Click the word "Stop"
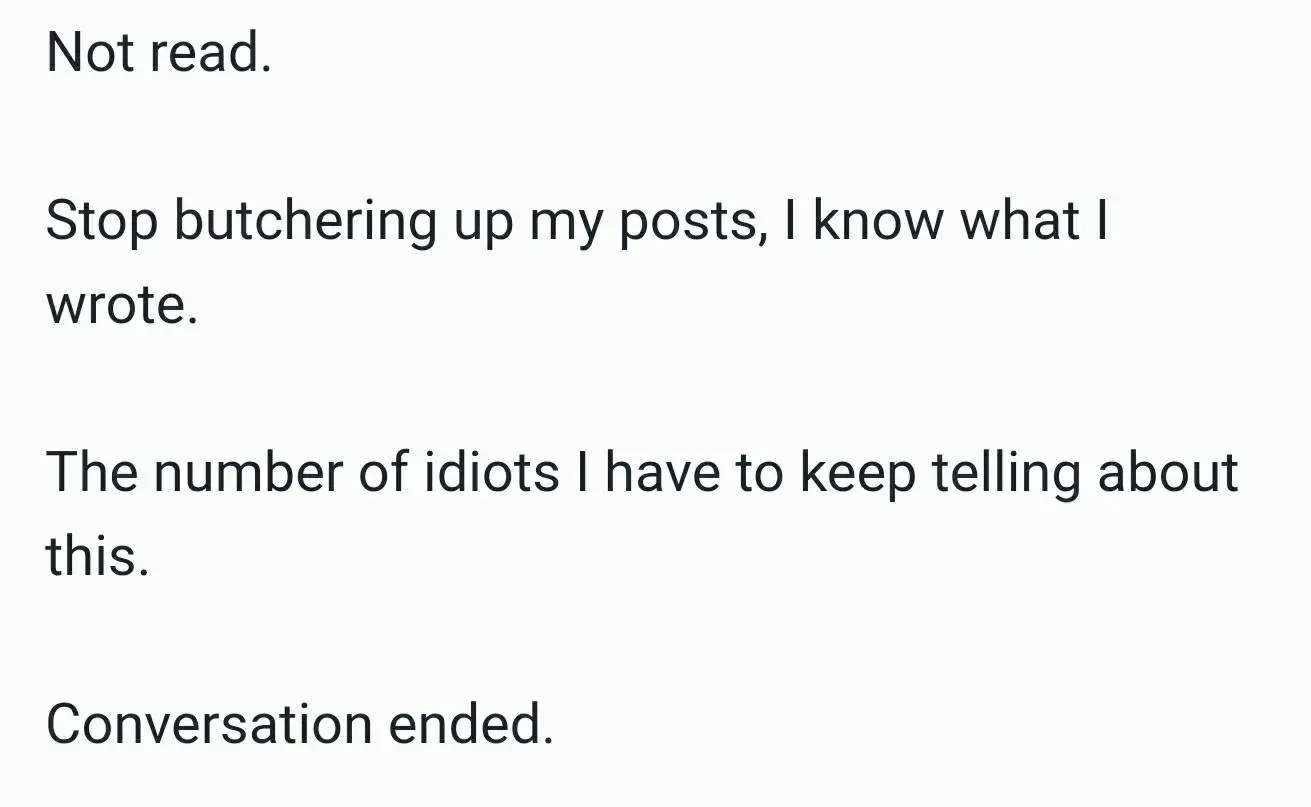 pos(102,223)
